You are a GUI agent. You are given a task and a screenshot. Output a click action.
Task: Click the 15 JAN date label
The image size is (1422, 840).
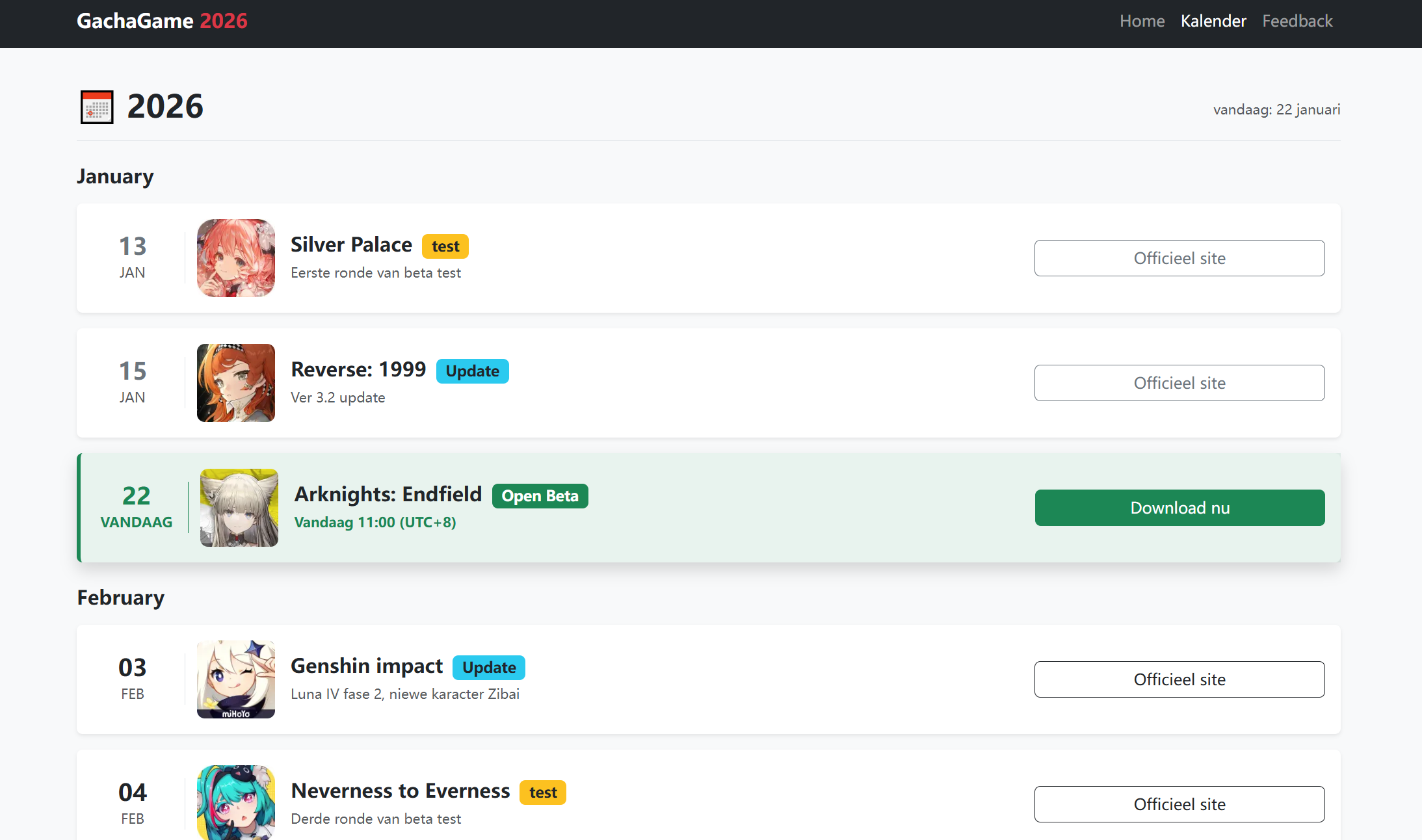(x=133, y=382)
